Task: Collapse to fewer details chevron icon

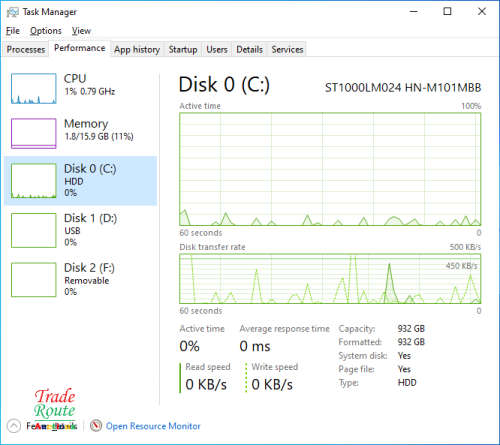Action: point(14,426)
